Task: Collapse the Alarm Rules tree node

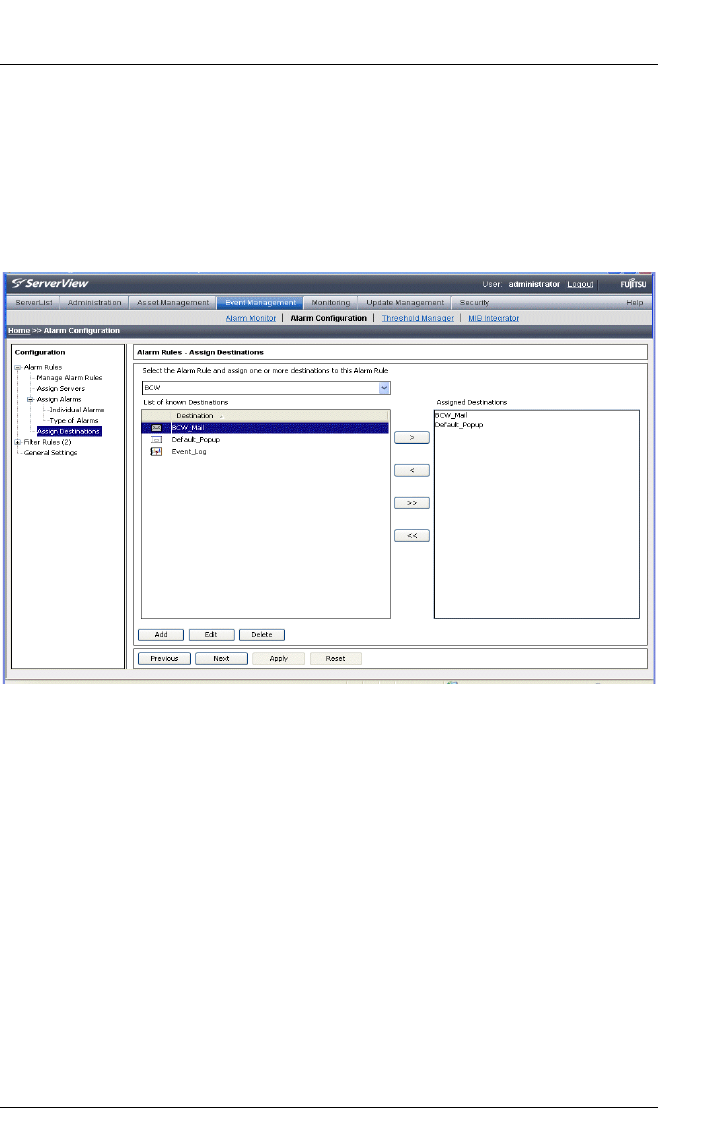Action: (17, 367)
